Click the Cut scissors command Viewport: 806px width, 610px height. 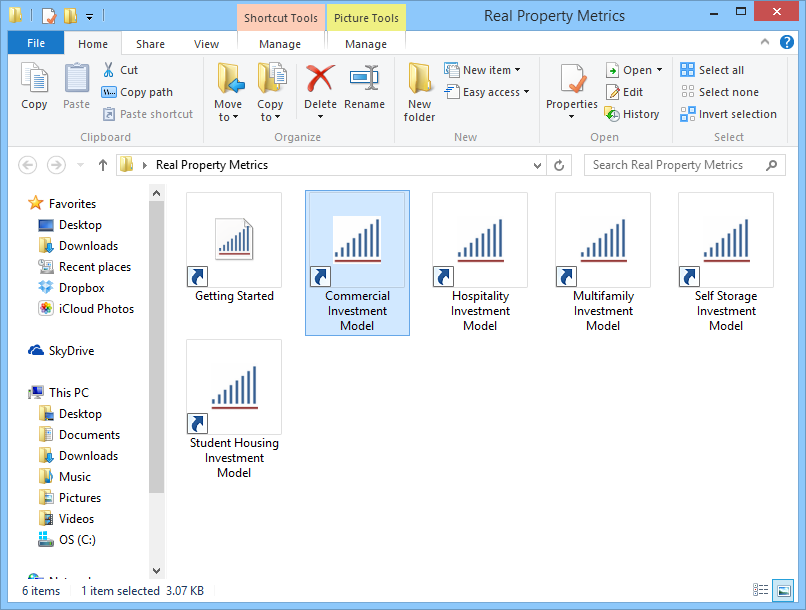(120, 70)
